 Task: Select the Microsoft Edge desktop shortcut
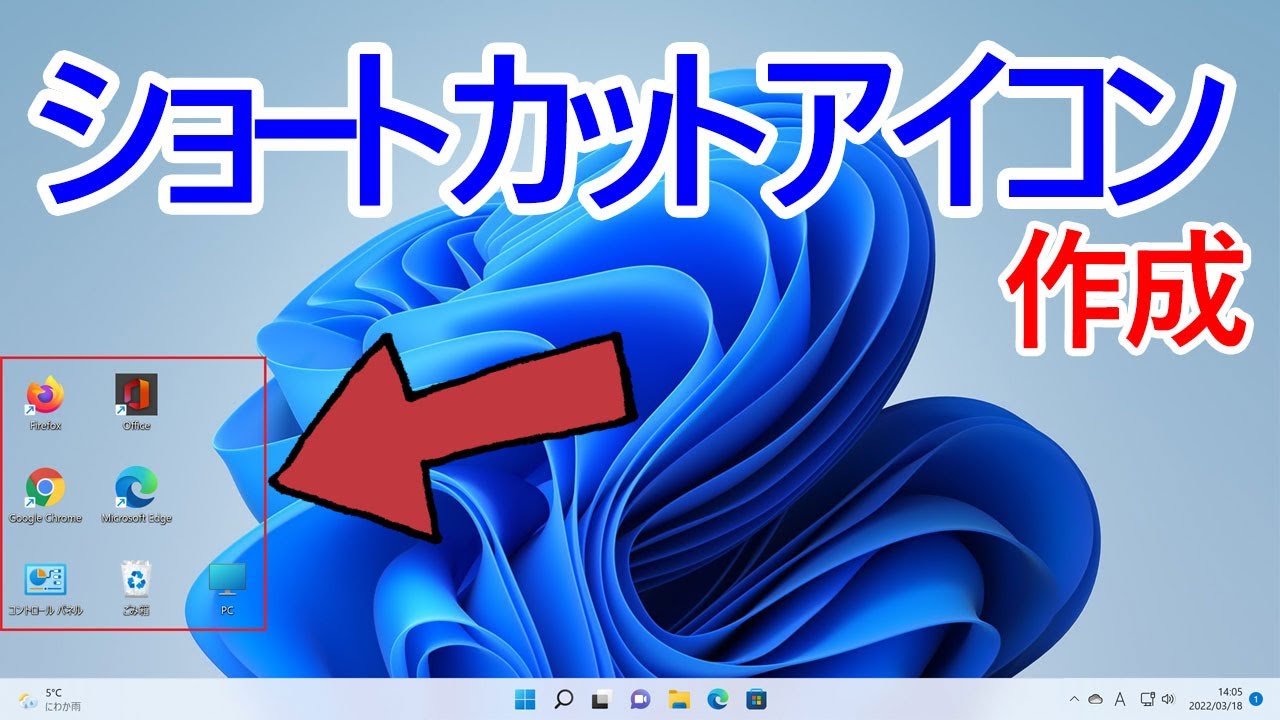[134, 489]
